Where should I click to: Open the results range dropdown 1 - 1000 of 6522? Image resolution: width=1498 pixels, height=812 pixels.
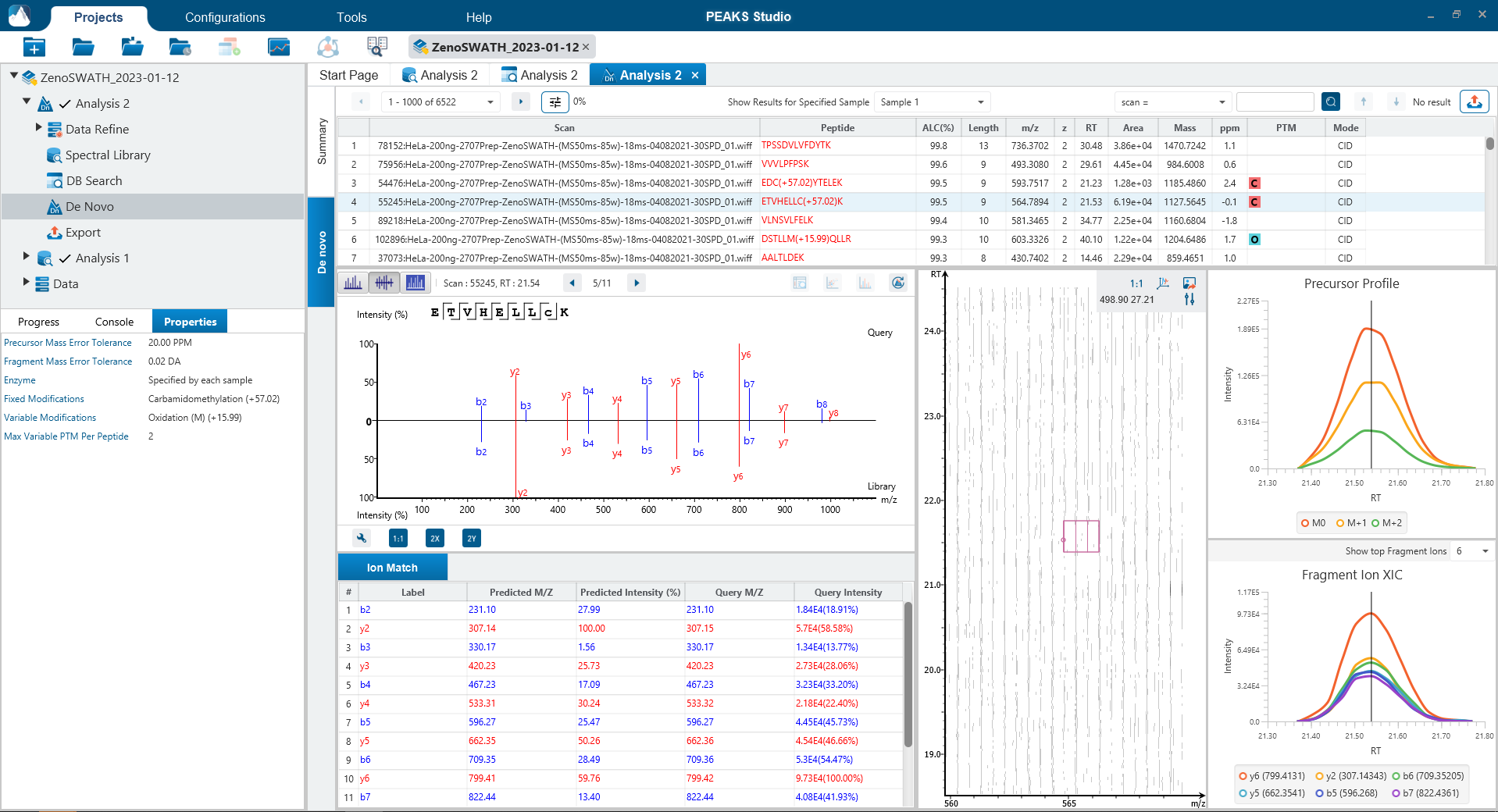[x=441, y=102]
